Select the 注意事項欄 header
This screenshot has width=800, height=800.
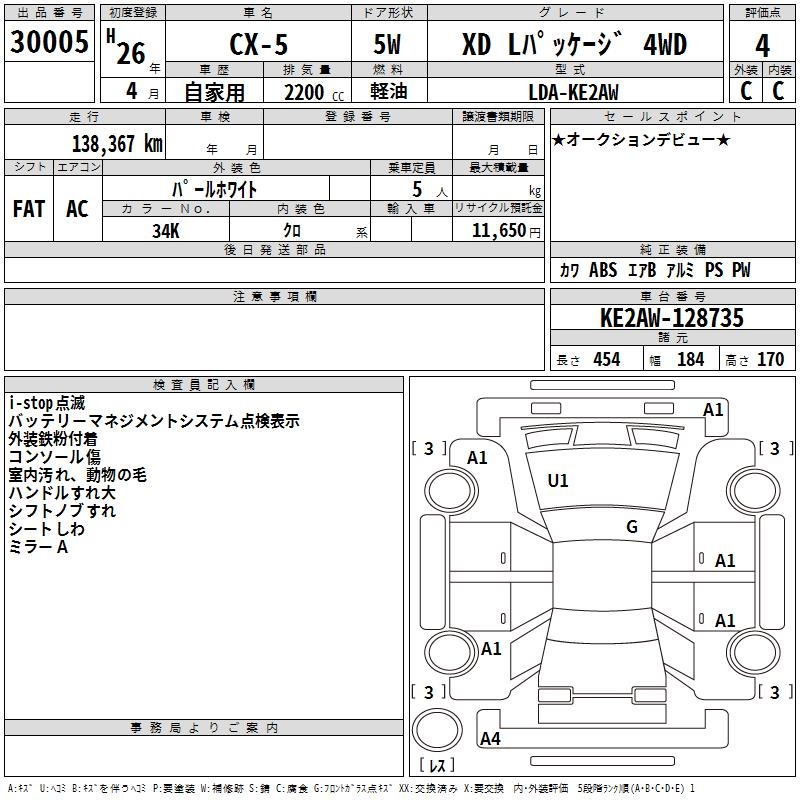point(275,296)
